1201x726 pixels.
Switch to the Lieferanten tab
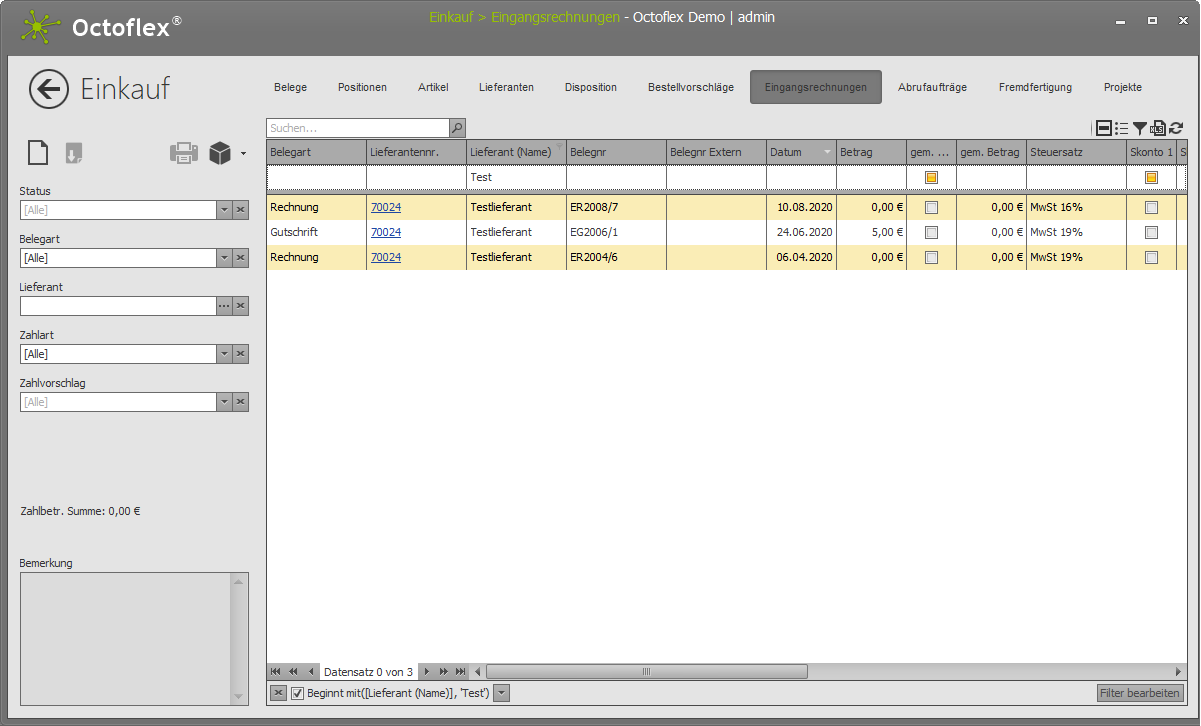(x=506, y=87)
